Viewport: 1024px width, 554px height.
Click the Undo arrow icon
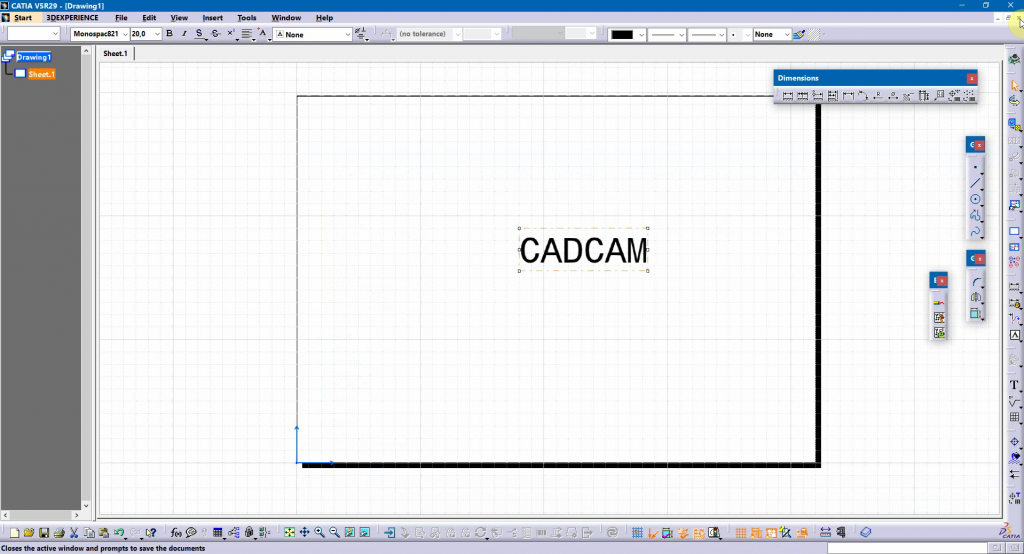tap(119, 533)
